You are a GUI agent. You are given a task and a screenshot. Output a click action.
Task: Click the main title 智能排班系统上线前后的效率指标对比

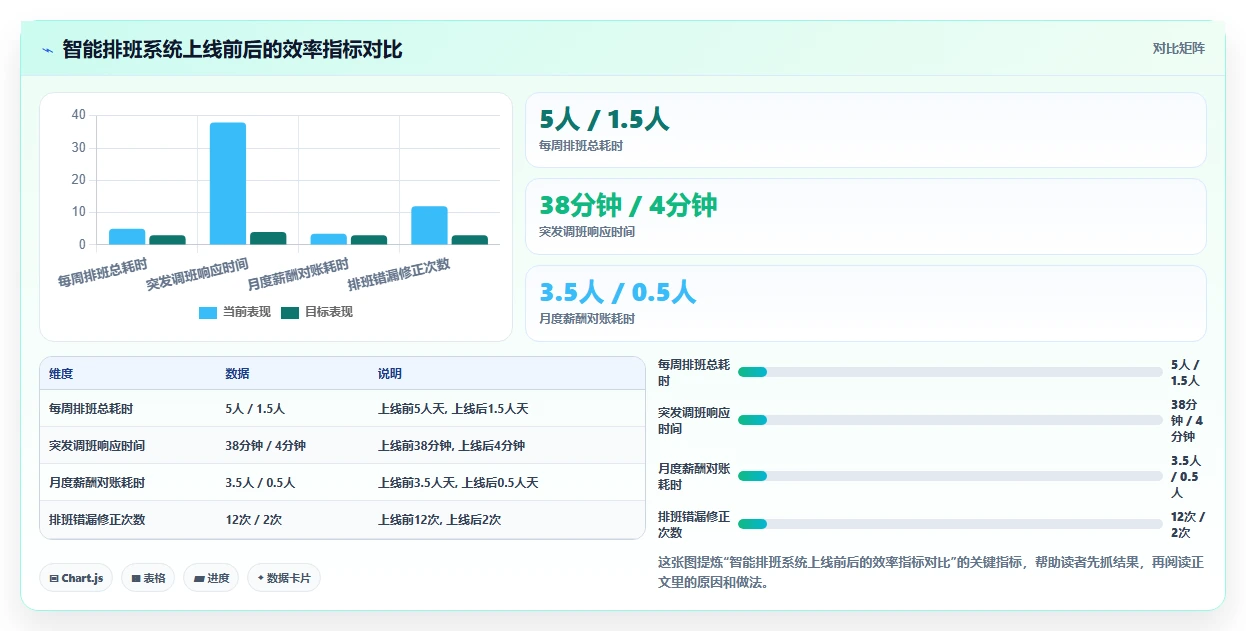[232, 49]
